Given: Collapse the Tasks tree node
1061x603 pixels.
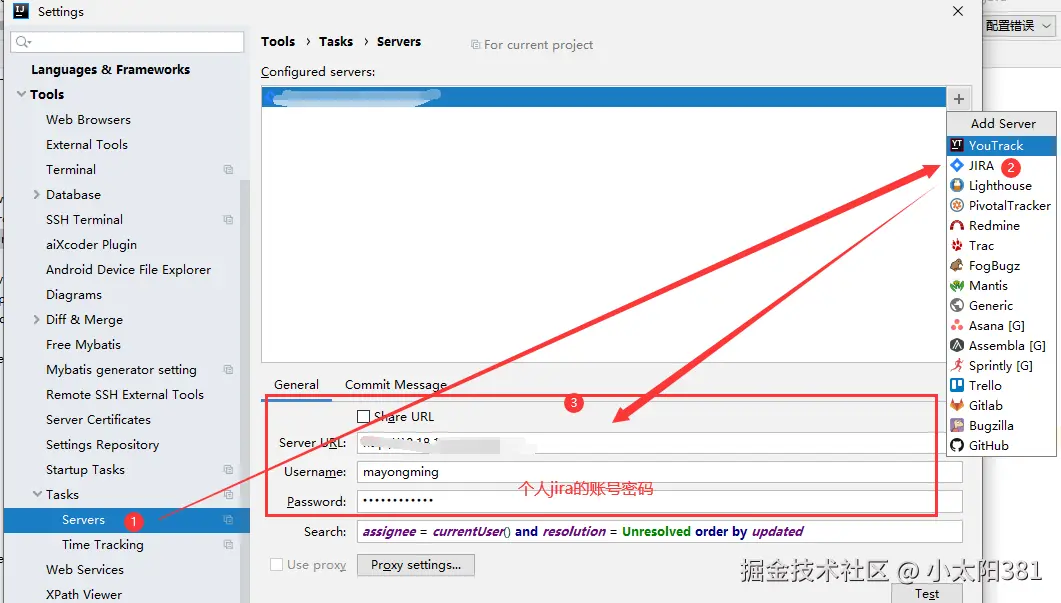Looking at the screenshot, I should 37,495.
